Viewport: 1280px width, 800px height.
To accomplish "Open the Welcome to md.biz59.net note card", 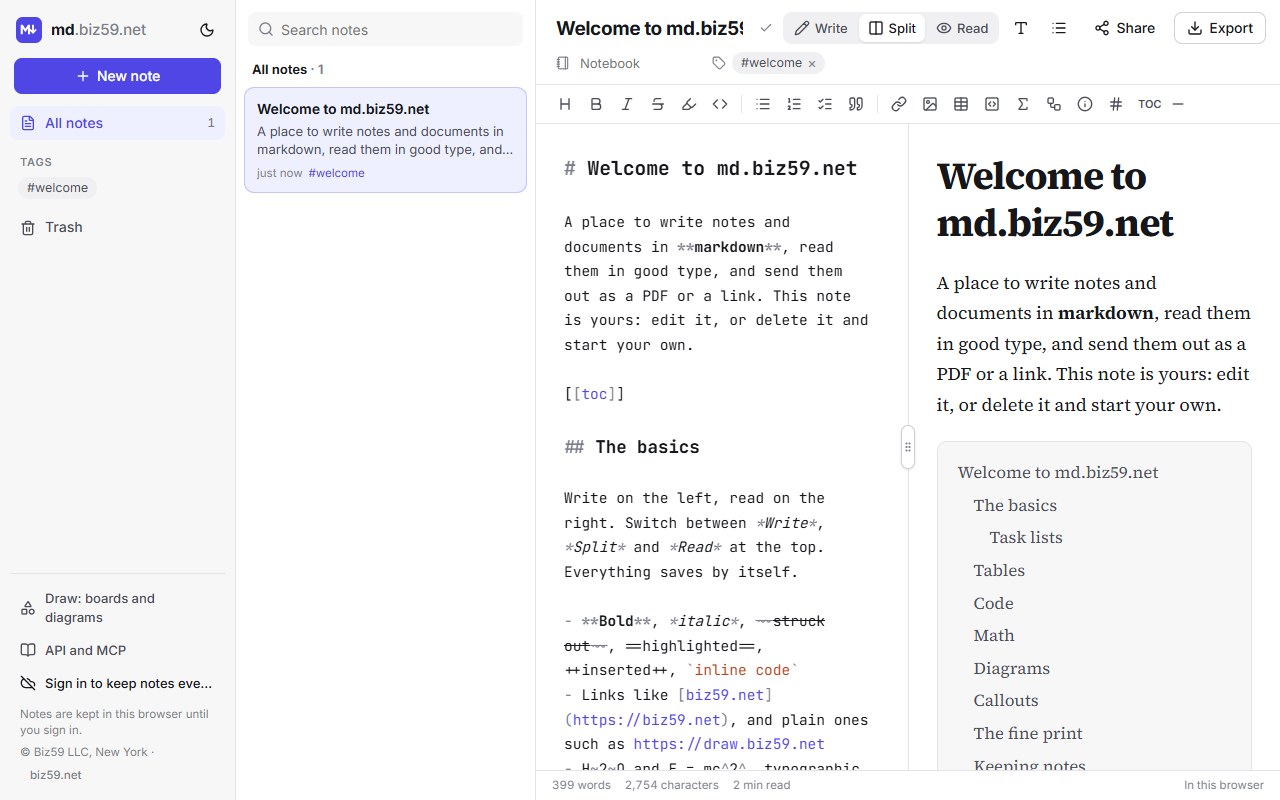I will point(385,140).
